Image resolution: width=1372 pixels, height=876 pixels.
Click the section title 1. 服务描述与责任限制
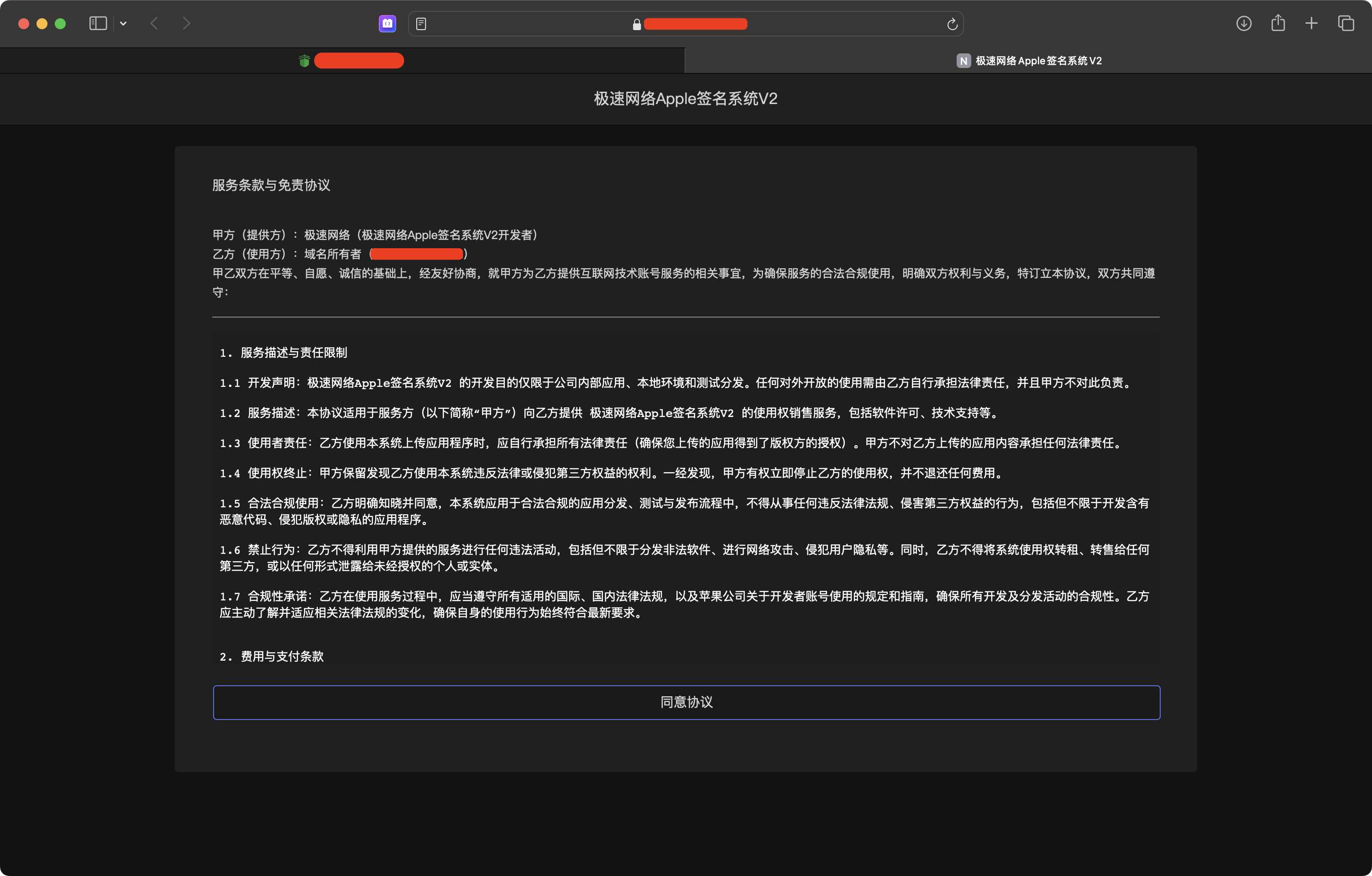coord(283,353)
